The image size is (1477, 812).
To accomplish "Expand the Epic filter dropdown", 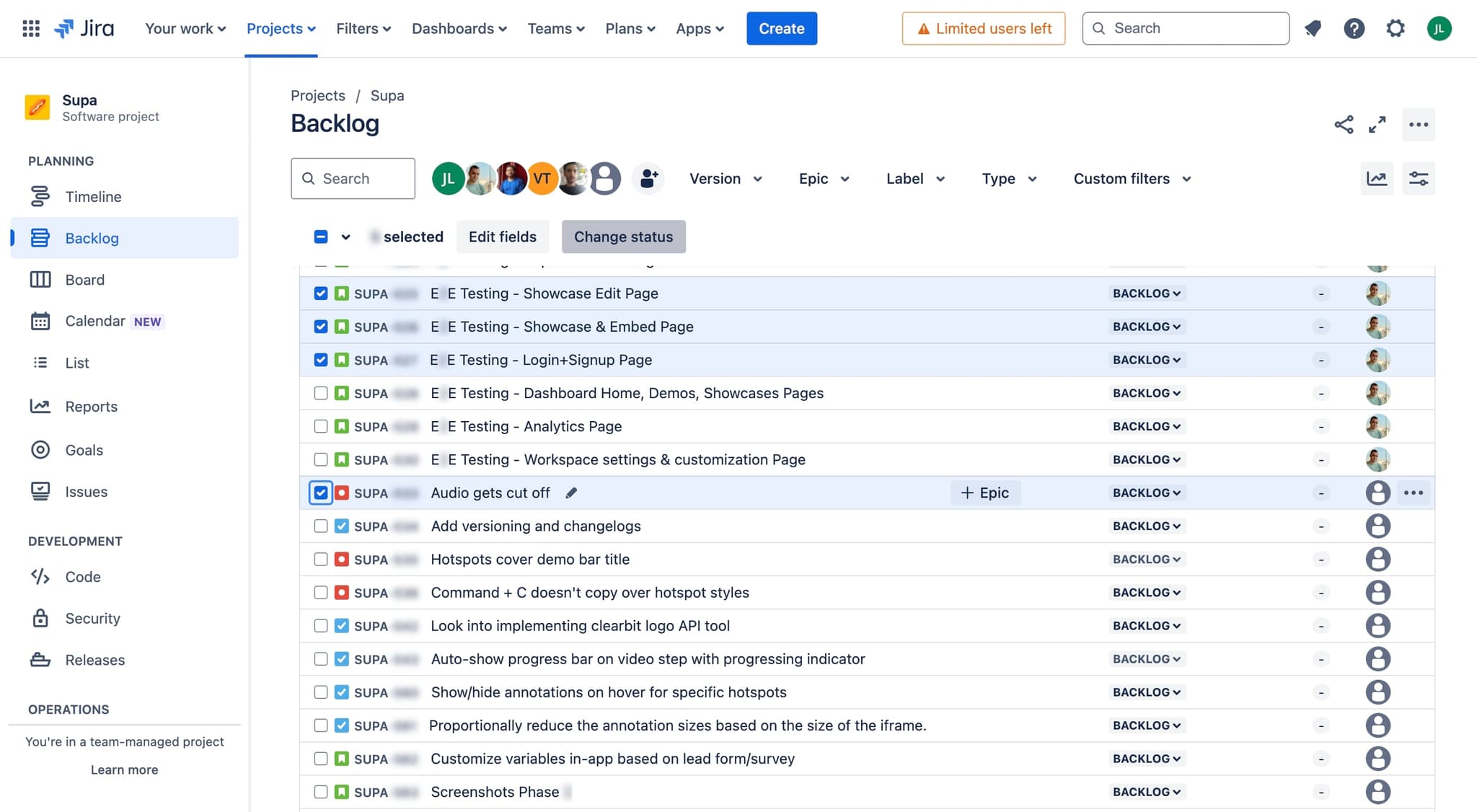I will tap(824, 178).
